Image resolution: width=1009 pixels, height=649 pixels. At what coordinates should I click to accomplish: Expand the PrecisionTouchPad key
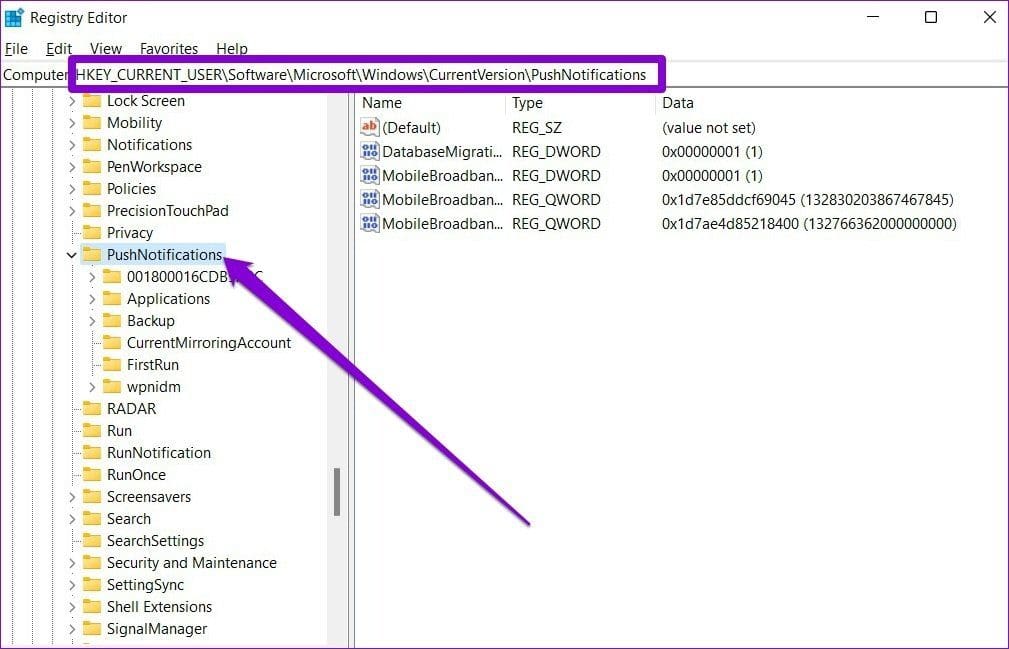click(x=72, y=211)
